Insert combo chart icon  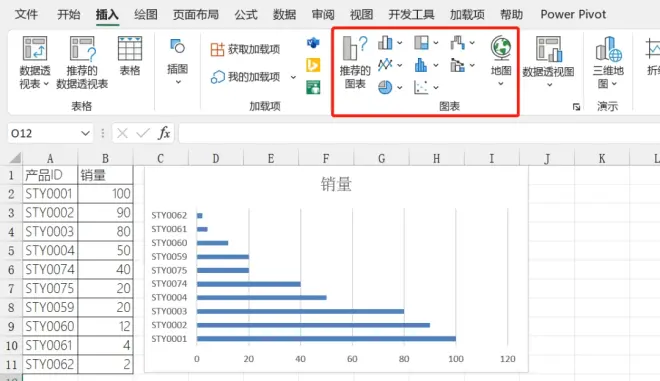(458, 65)
